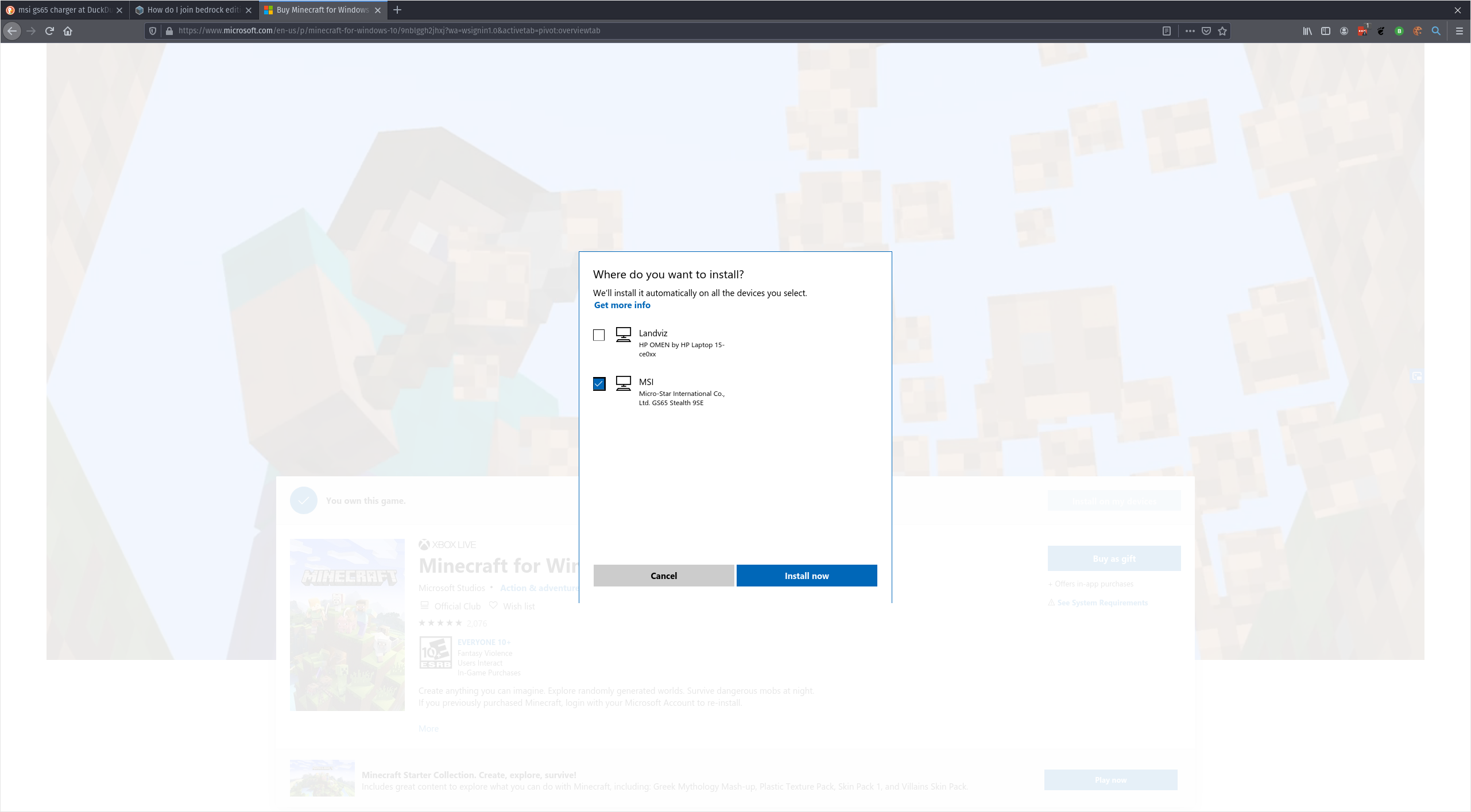Open the Firefox account icon
The height and width of the screenshot is (812, 1471).
point(1344,31)
